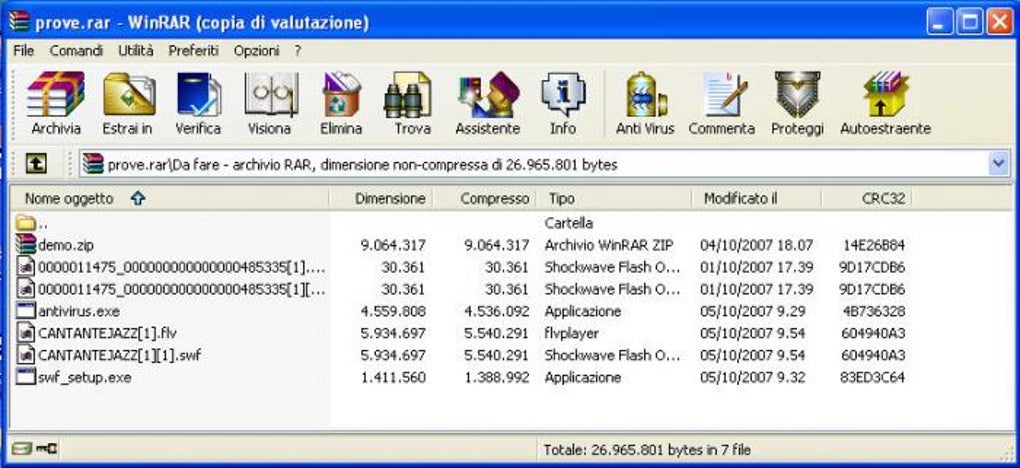Click the Autoestraente toolbar icon
The image size is (1020, 468).
coord(885,95)
